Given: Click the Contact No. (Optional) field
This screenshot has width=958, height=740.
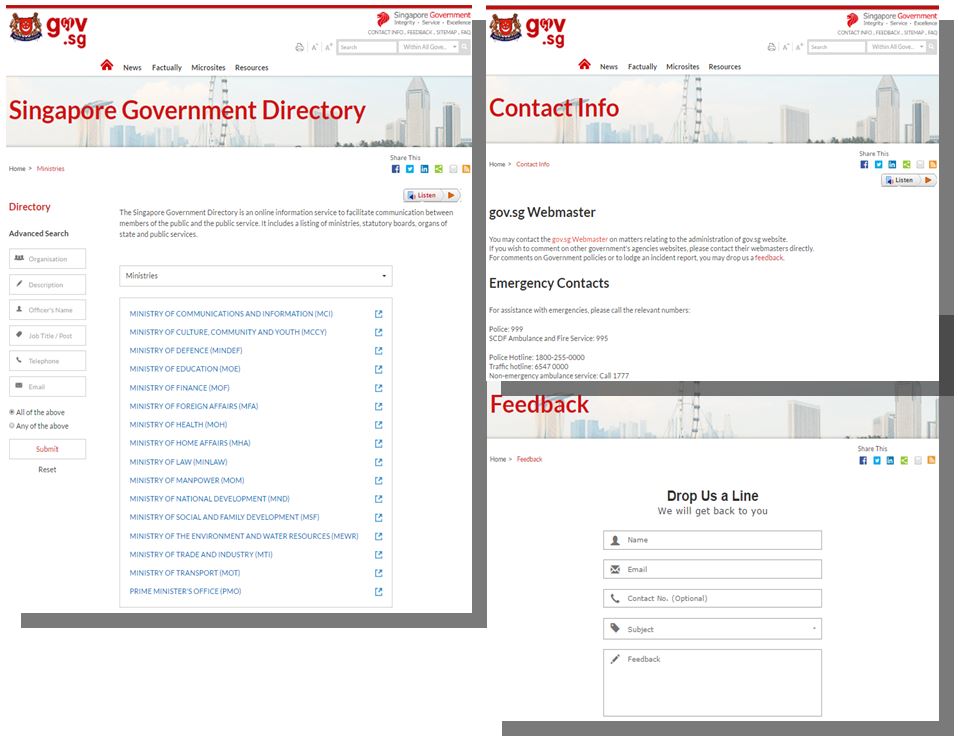Looking at the screenshot, I should pos(712,599).
